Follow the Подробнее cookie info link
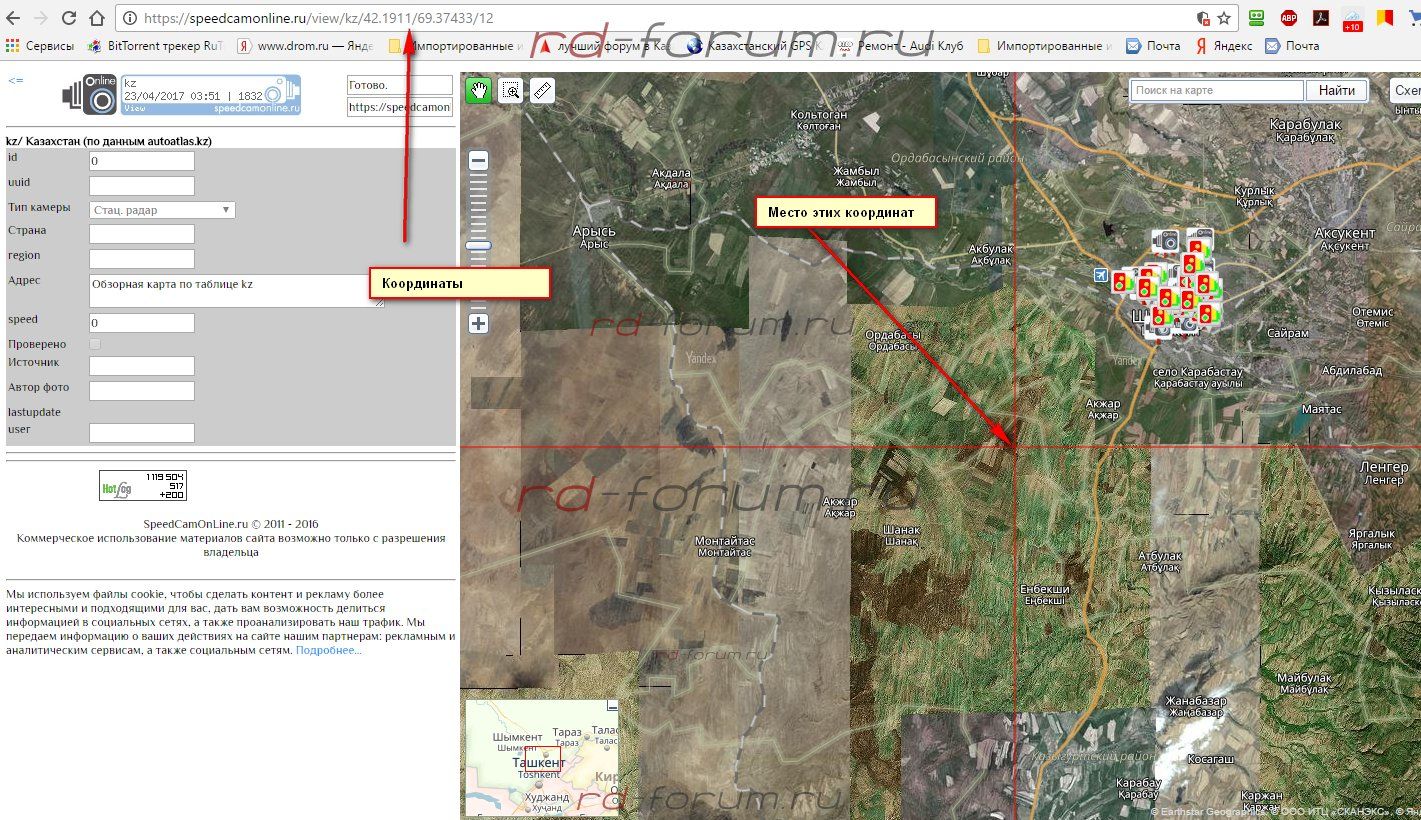 328,650
